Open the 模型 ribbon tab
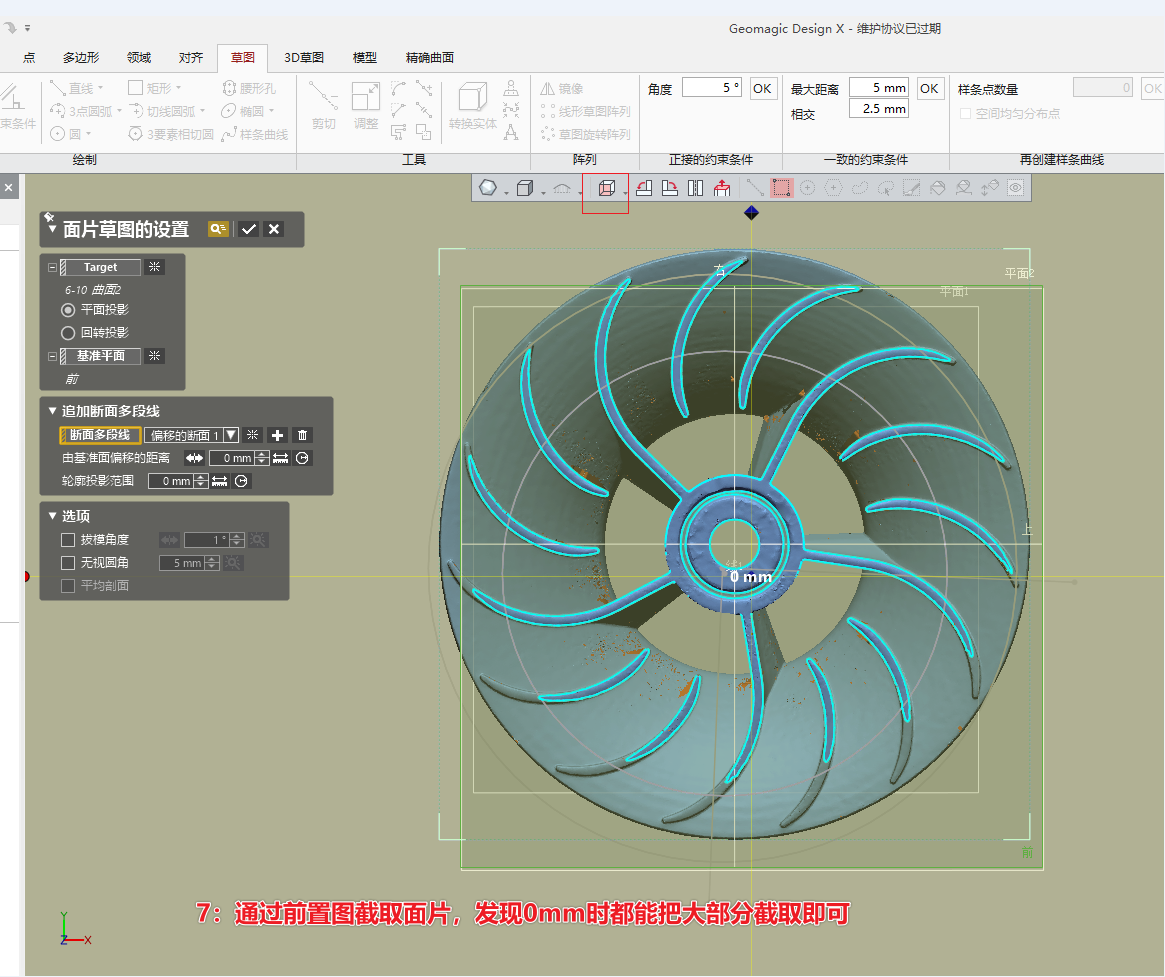Viewport: 1165px width, 977px height. coord(364,57)
